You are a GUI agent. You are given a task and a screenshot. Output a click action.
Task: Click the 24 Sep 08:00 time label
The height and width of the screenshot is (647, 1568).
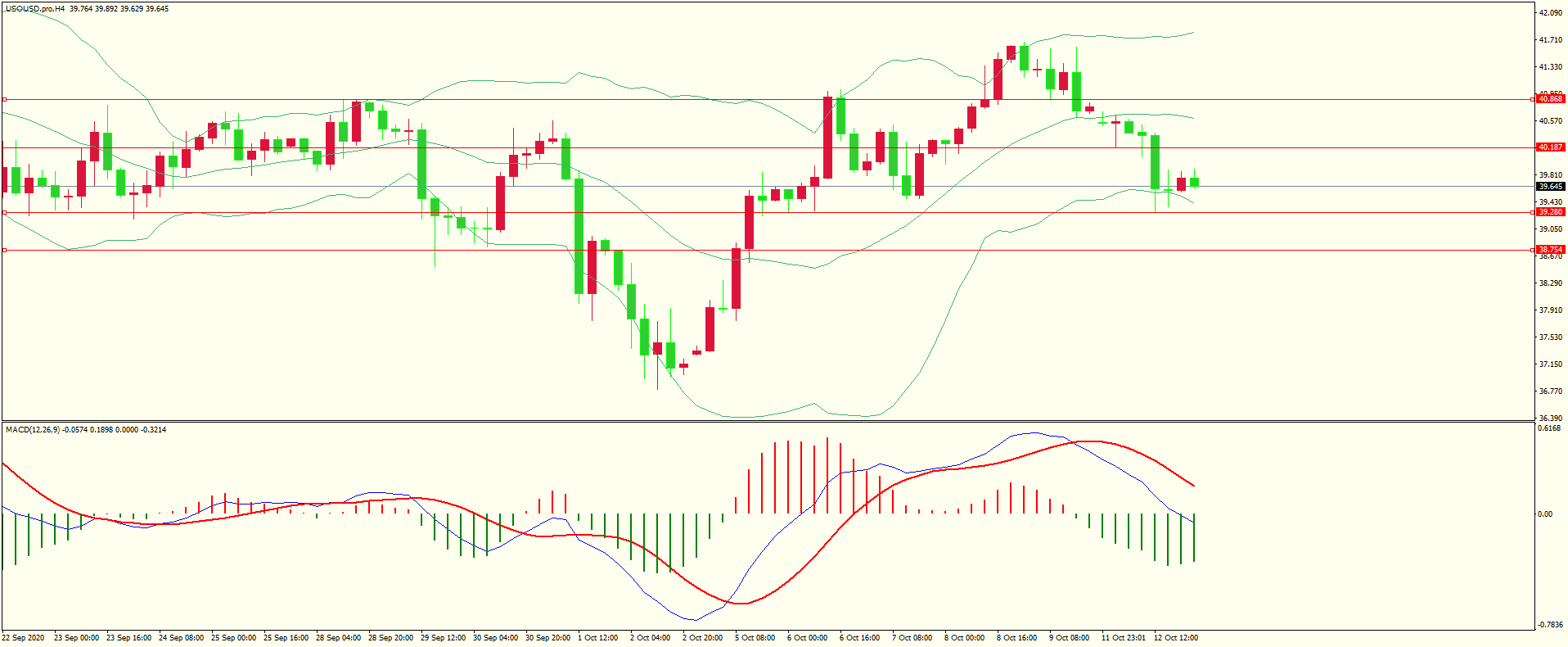(181, 638)
